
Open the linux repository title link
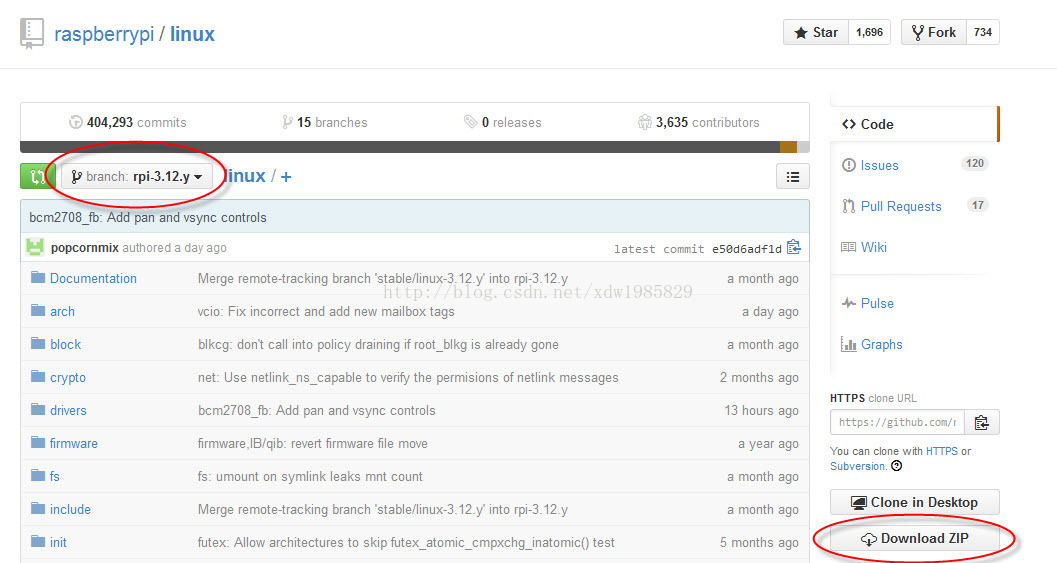[x=192, y=34]
